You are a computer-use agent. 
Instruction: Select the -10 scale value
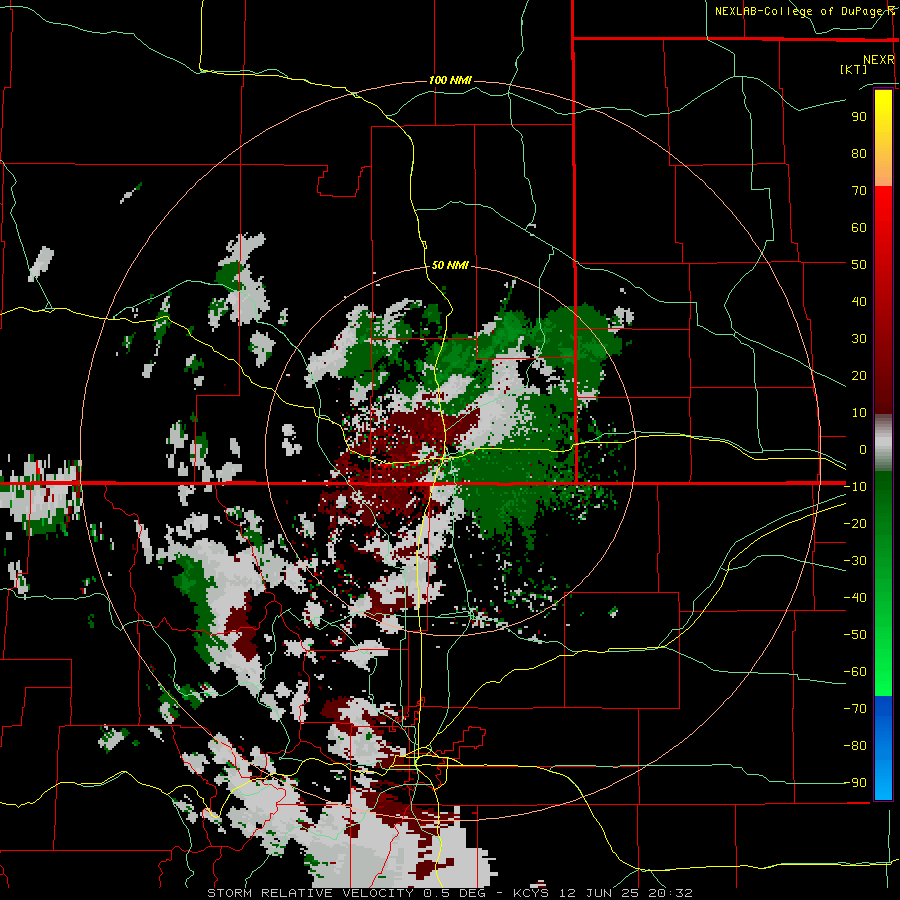[x=855, y=487]
